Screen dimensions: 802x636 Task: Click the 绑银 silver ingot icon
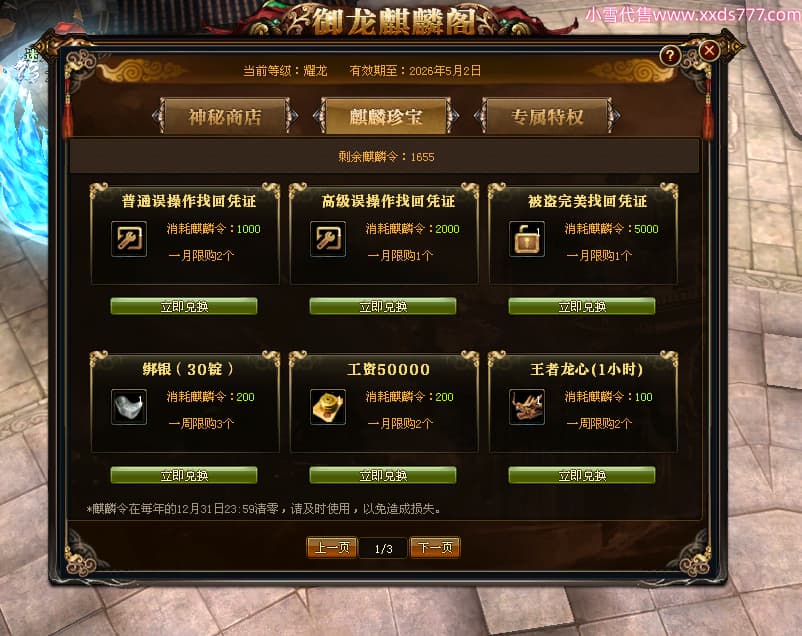tap(129, 407)
